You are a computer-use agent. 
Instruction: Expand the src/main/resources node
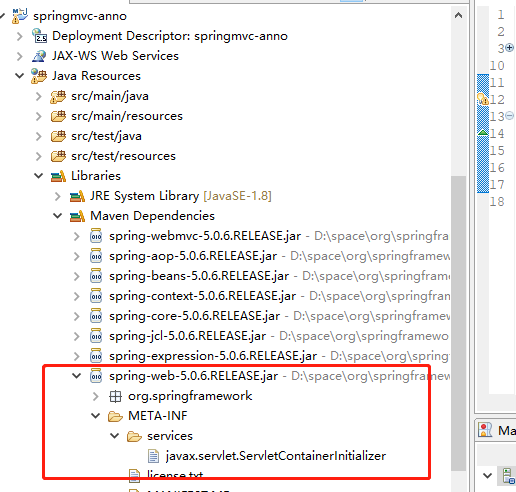point(39,116)
